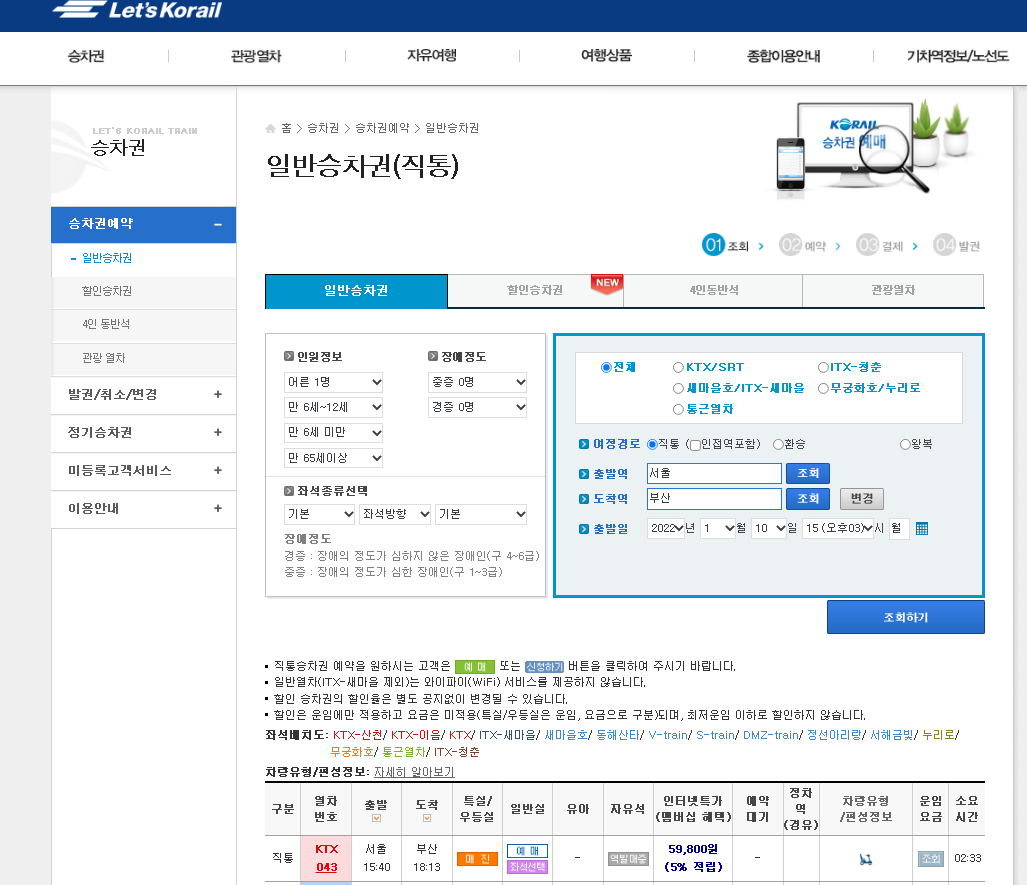
Task: Click the Let's Korail logo
Action: (x=138, y=9)
